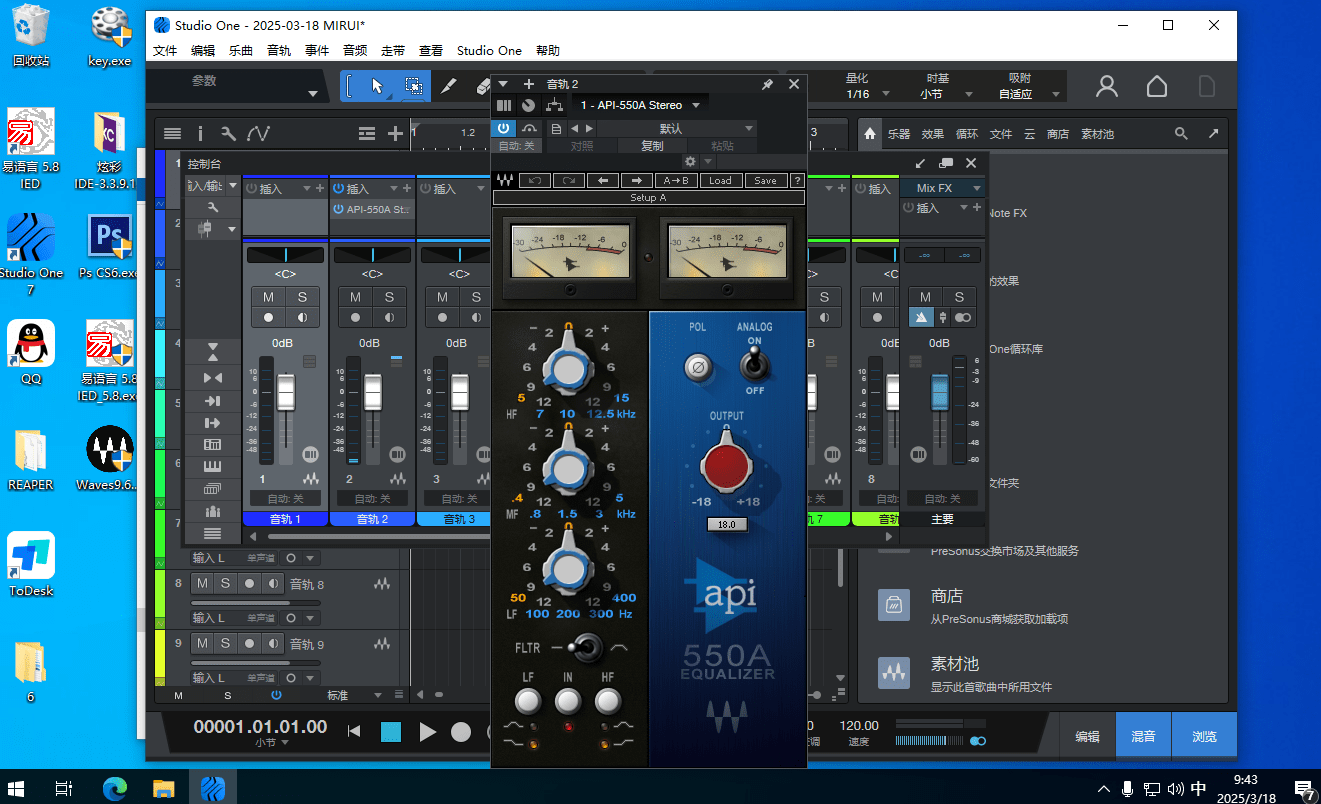Detach the console window
The width and height of the screenshot is (1321, 804).
(921, 162)
